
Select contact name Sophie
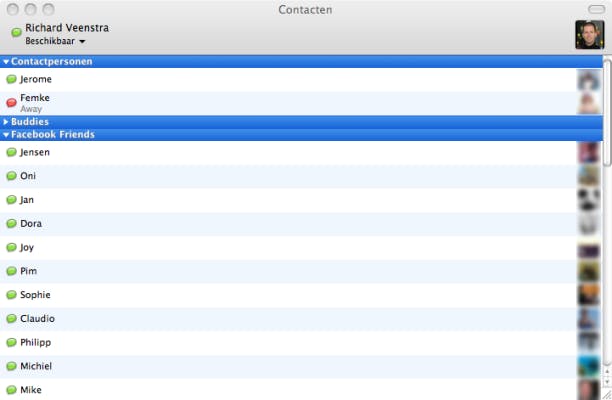tap(35, 295)
